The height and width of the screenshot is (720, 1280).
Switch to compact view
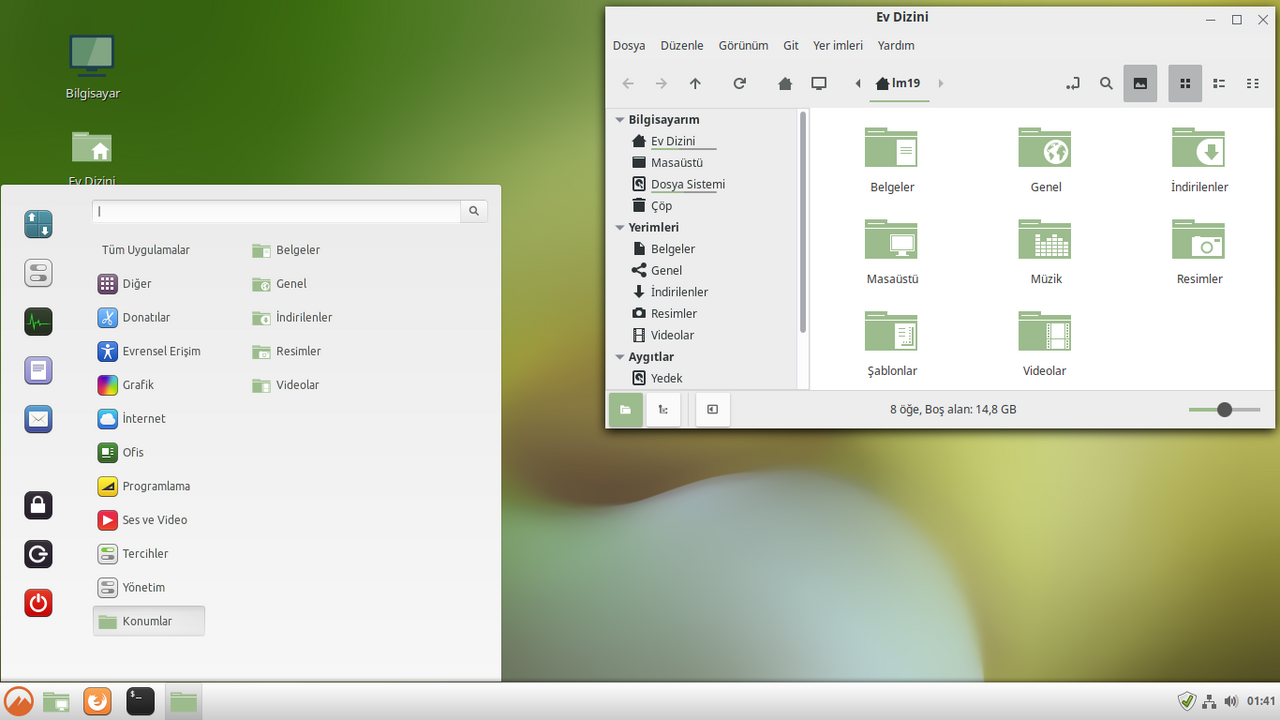[x=1253, y=84]
